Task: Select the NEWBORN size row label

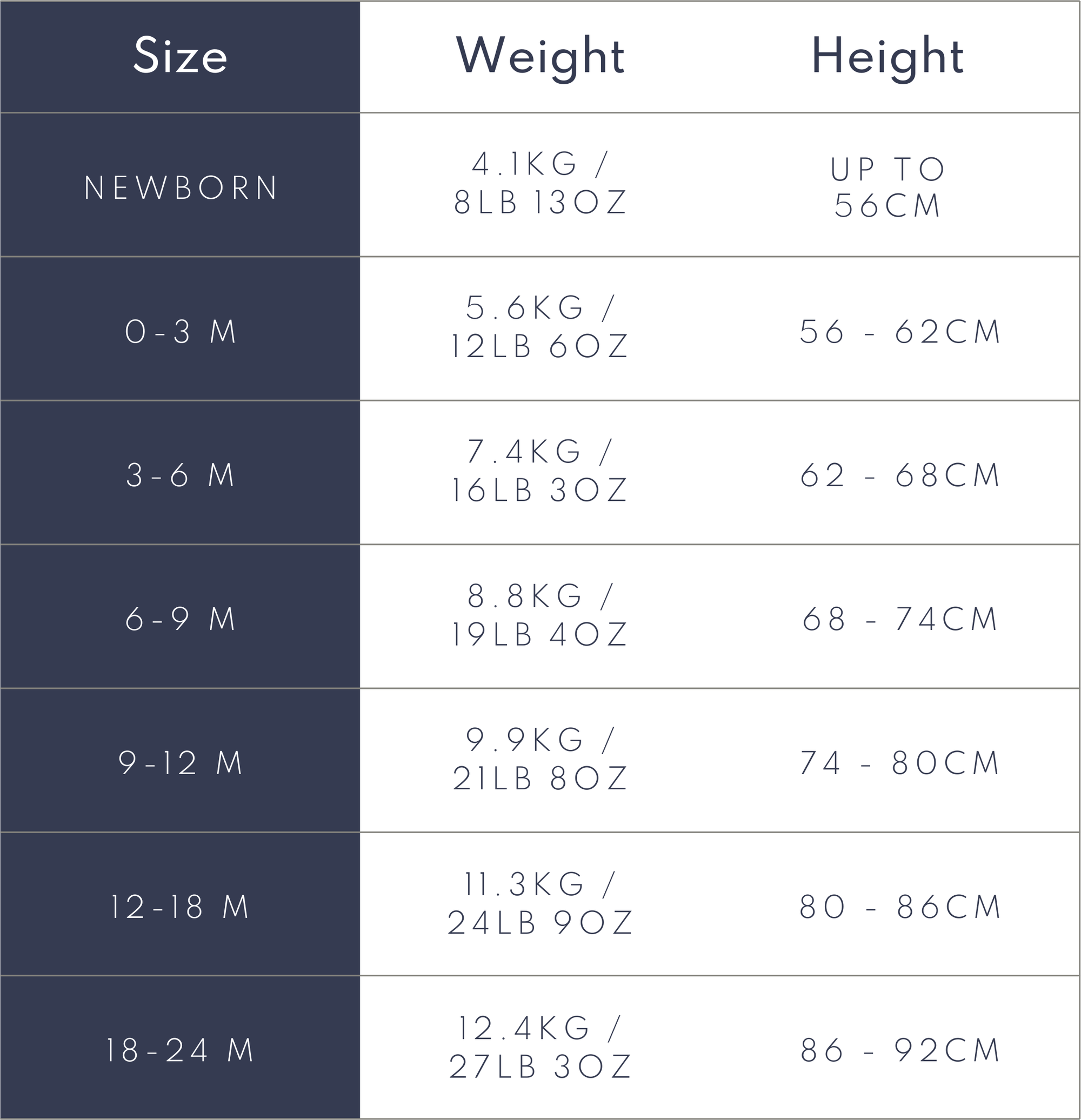Action: (180, 187)
